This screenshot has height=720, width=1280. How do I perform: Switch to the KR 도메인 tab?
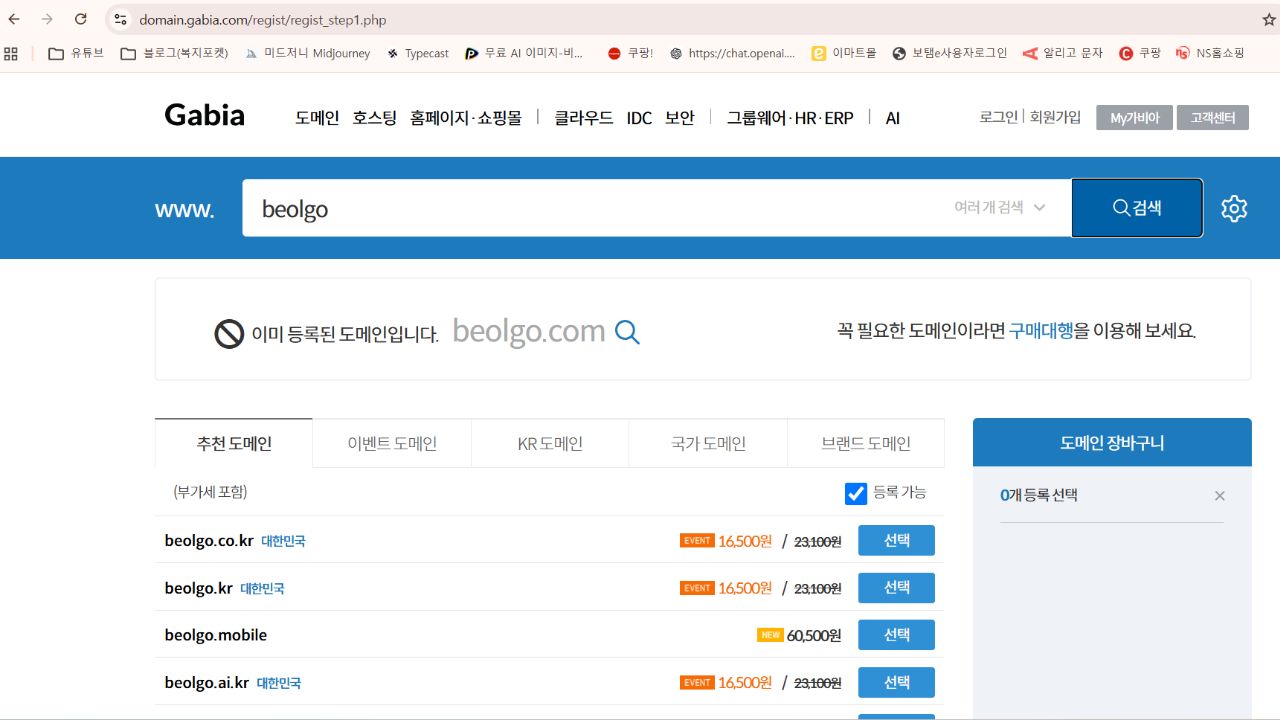[550, 443]
